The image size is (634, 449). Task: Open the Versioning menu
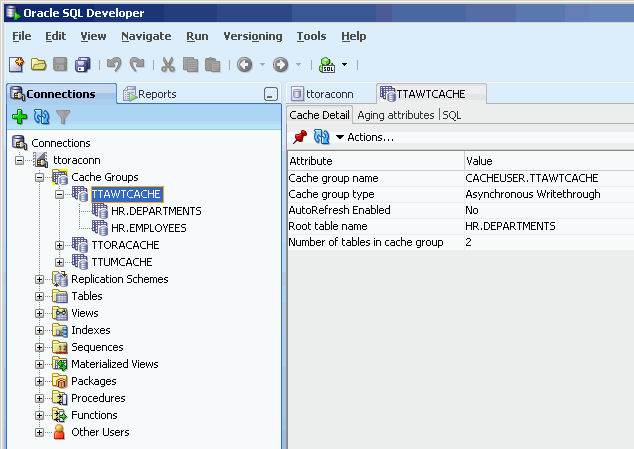pos(253,36)
